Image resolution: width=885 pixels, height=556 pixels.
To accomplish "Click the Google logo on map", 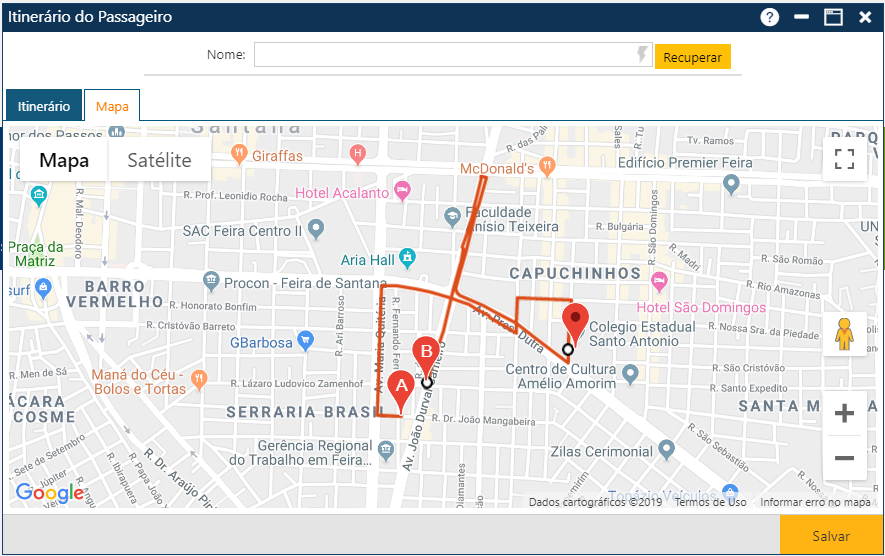I will point(50,493).
